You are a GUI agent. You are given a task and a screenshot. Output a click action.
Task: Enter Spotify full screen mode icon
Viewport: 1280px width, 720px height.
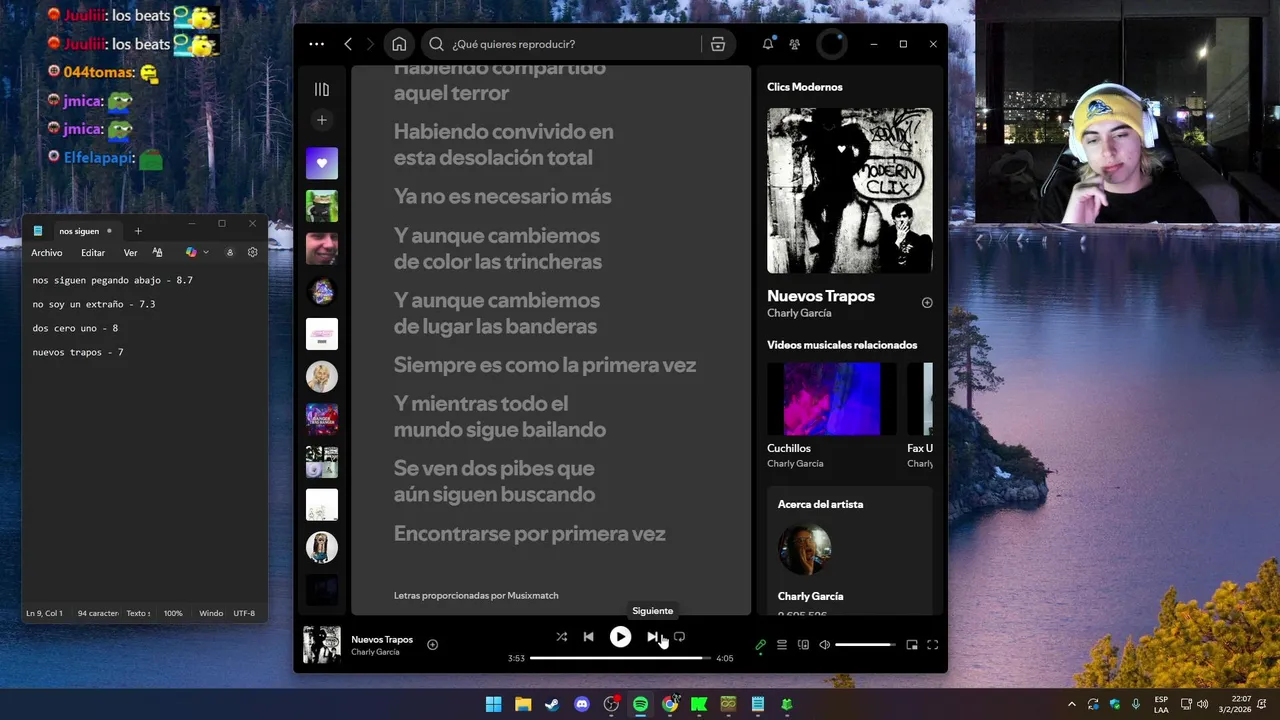(x=933, y=645)
